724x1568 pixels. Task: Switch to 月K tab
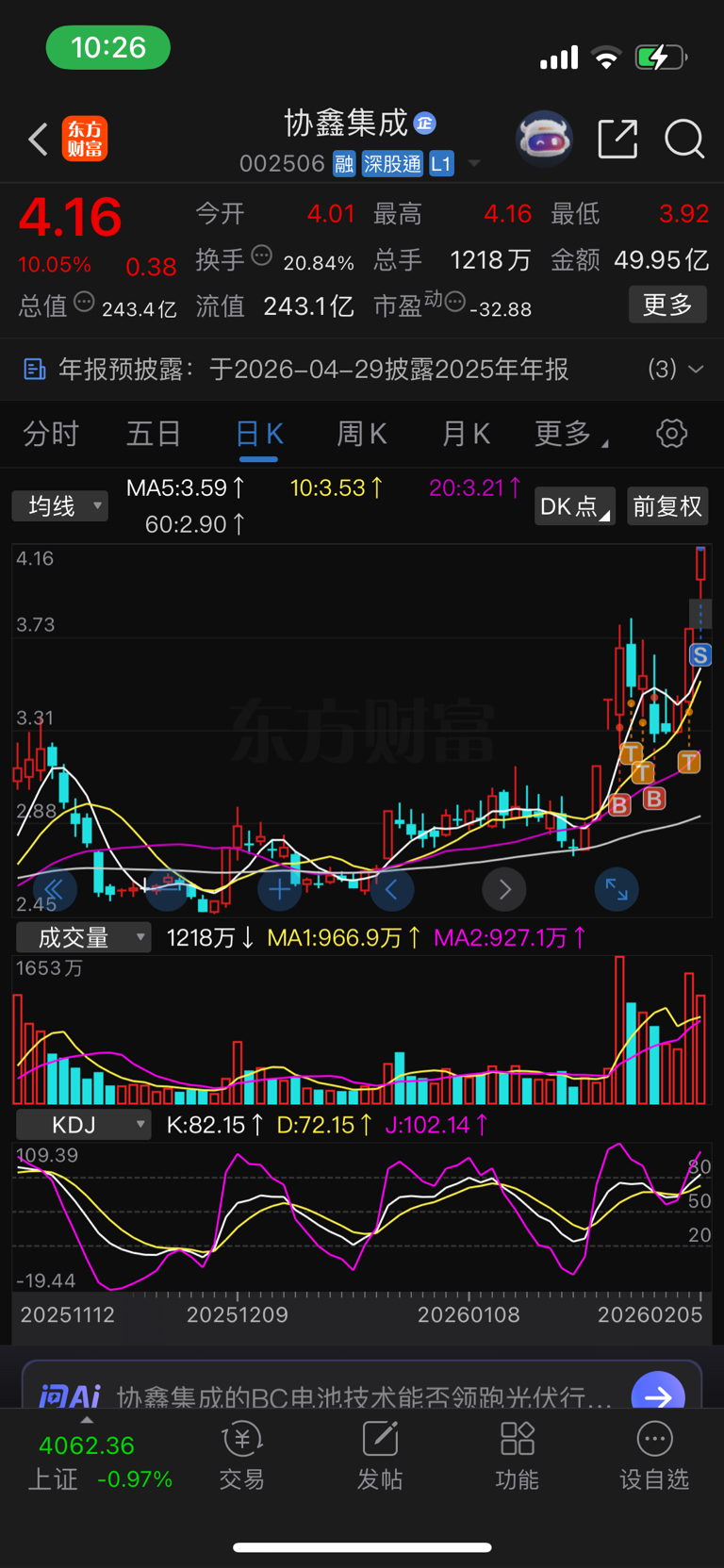click(466, 434)
